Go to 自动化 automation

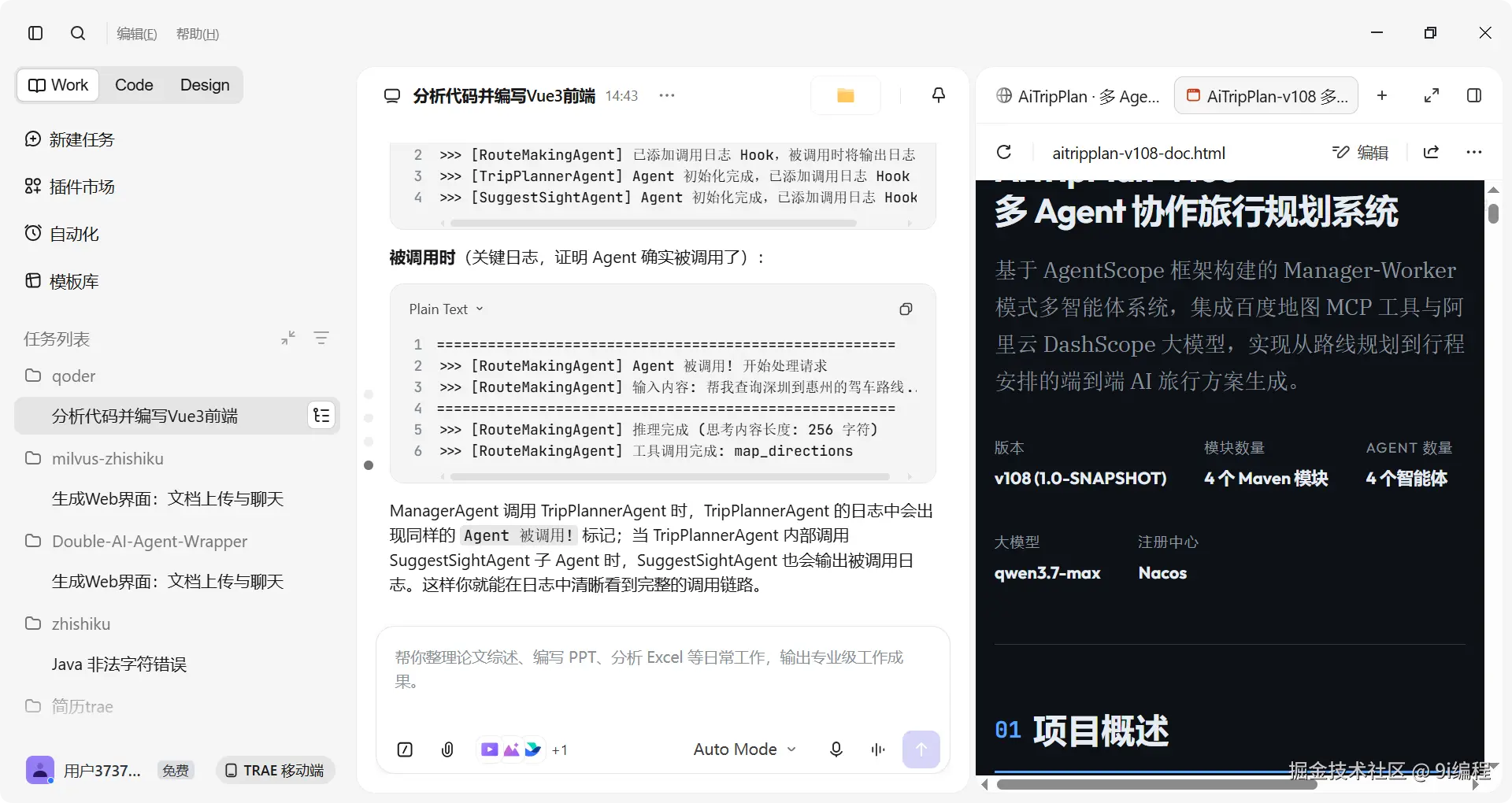tap(62, 234)
